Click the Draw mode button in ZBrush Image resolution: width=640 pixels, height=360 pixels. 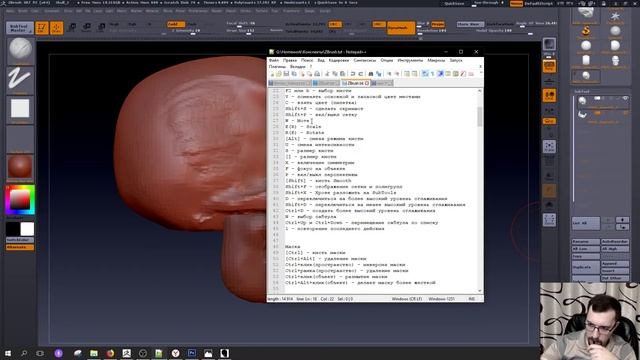pos(57,28)
